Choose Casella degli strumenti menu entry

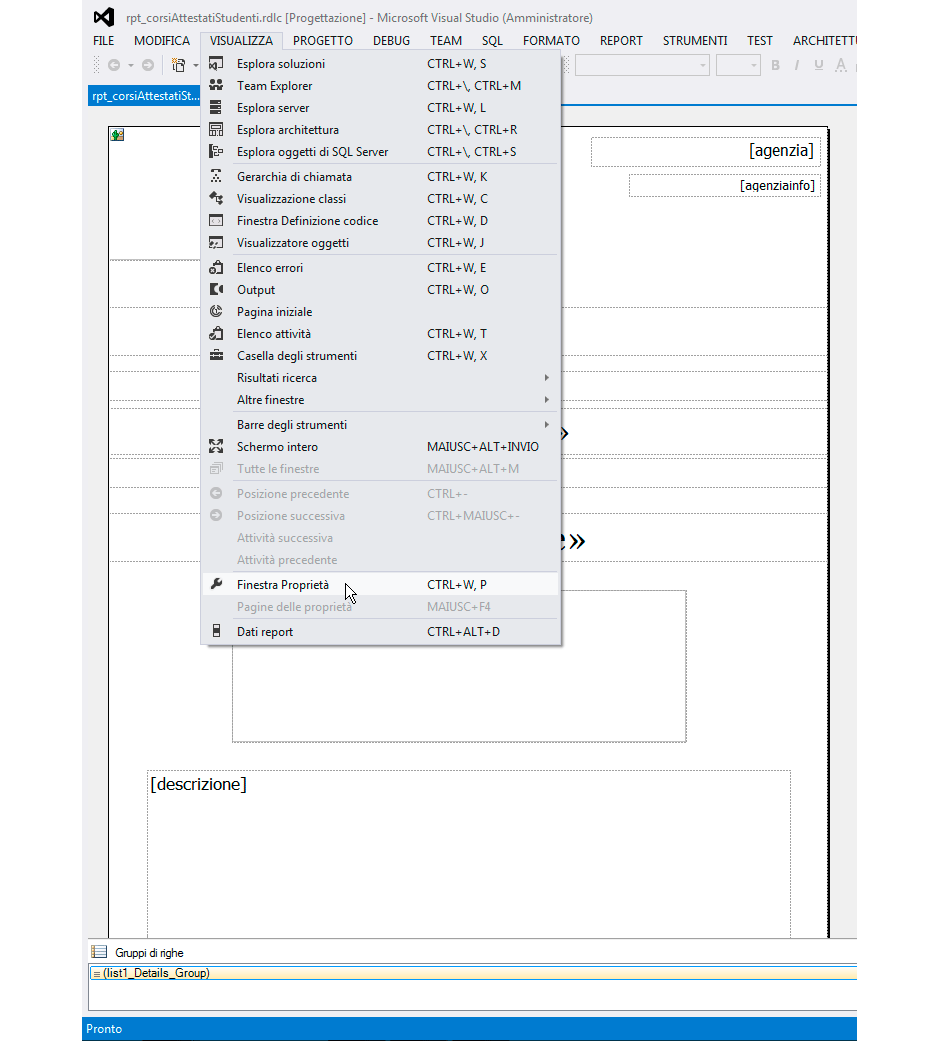(x=380, y=356)
